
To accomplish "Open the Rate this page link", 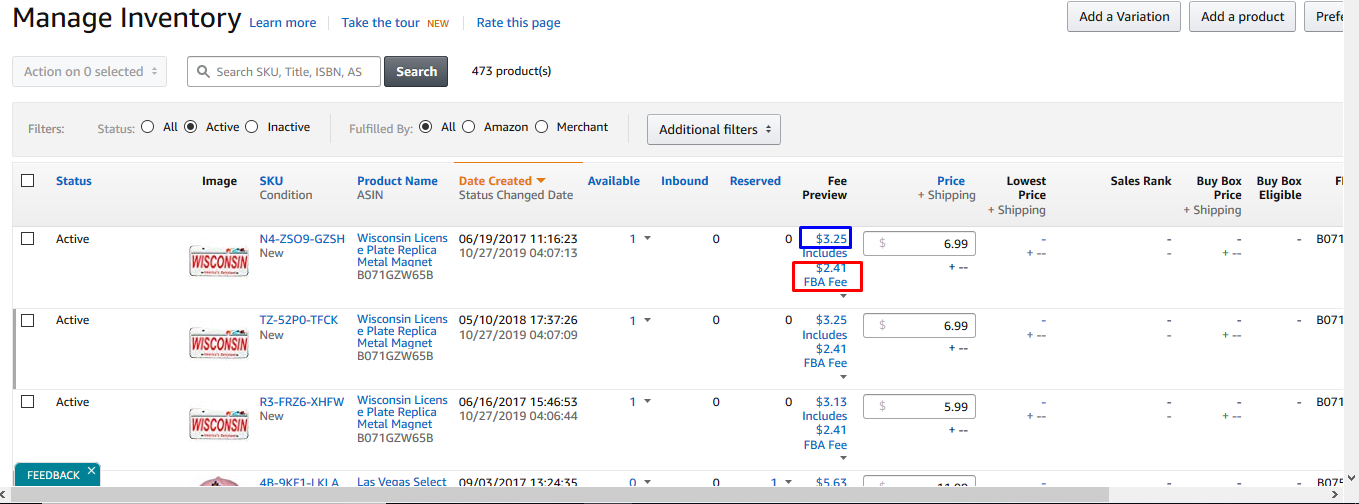I will pos(518,22).
